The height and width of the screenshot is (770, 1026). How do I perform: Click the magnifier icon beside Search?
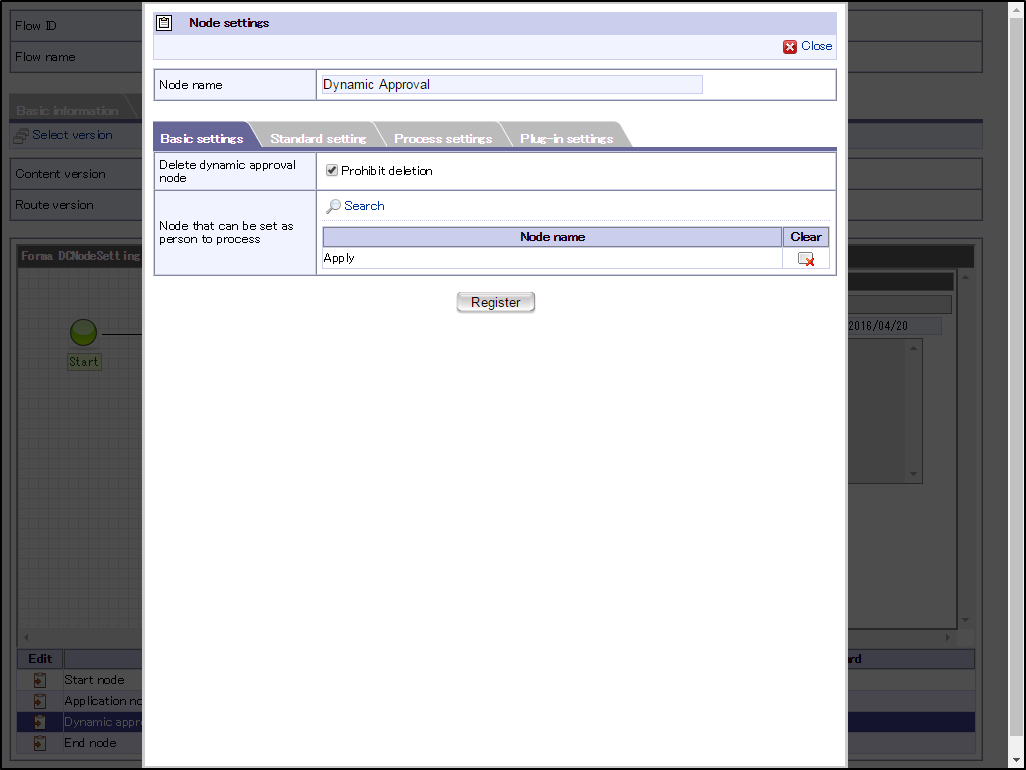(x=333, y=206)
